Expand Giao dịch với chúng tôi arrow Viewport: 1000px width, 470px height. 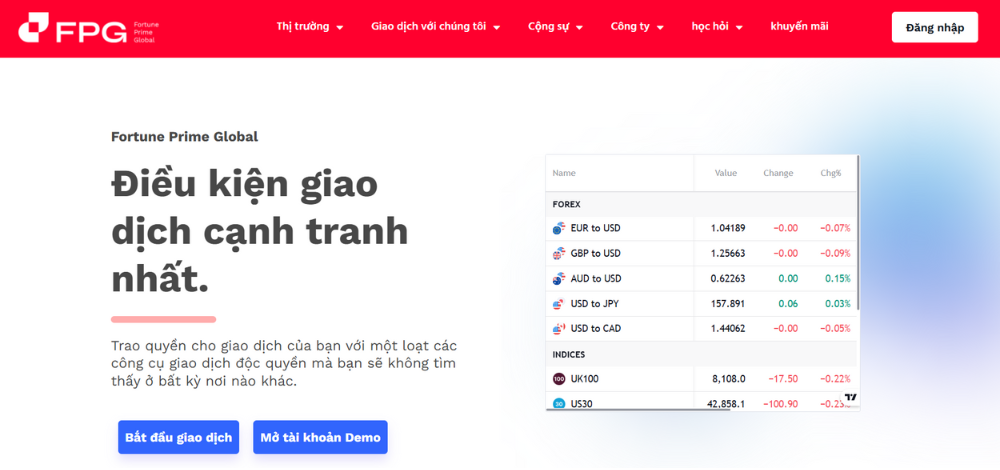pos(496,27)
